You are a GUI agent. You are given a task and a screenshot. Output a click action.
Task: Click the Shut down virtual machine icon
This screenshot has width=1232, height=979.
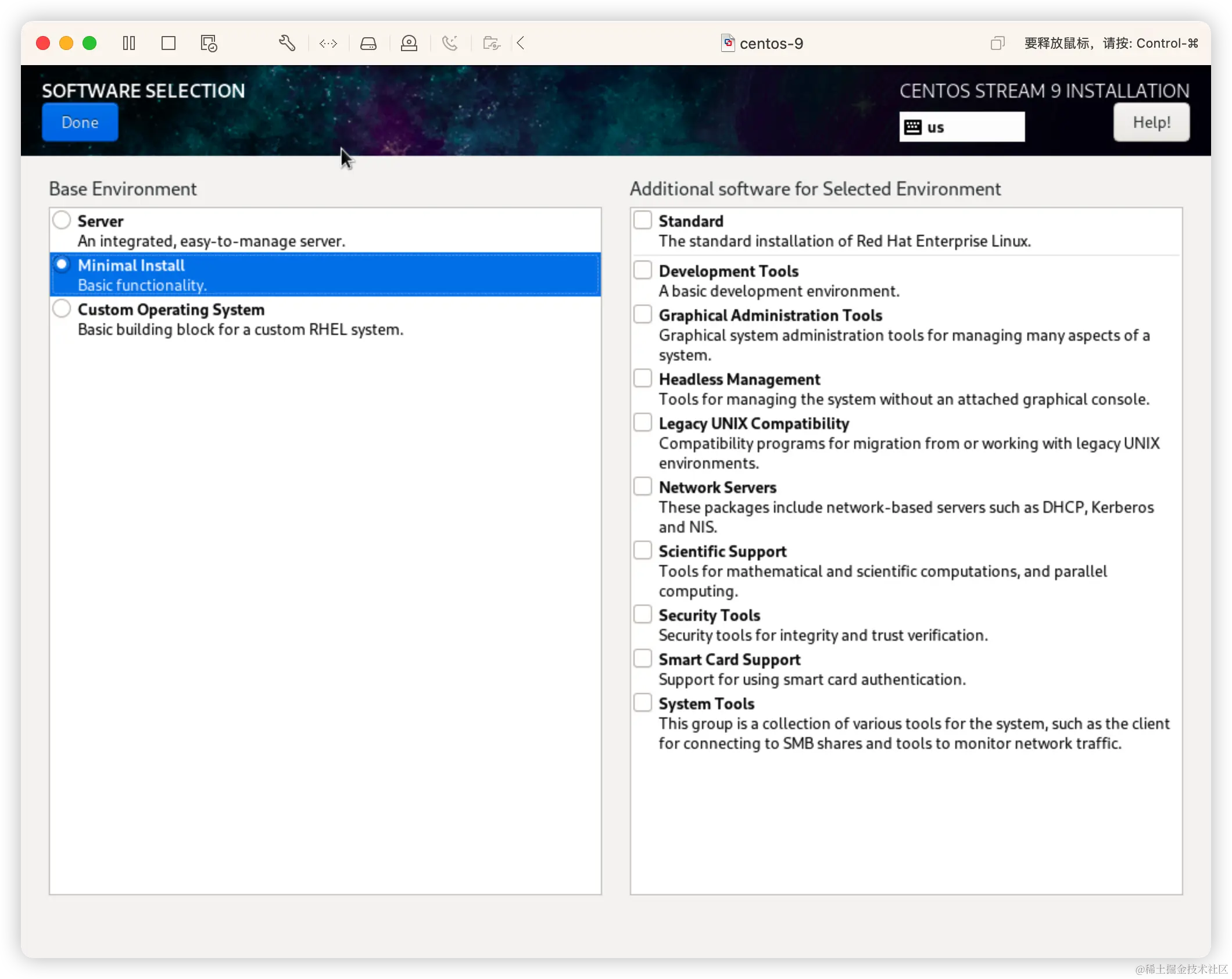169,43
